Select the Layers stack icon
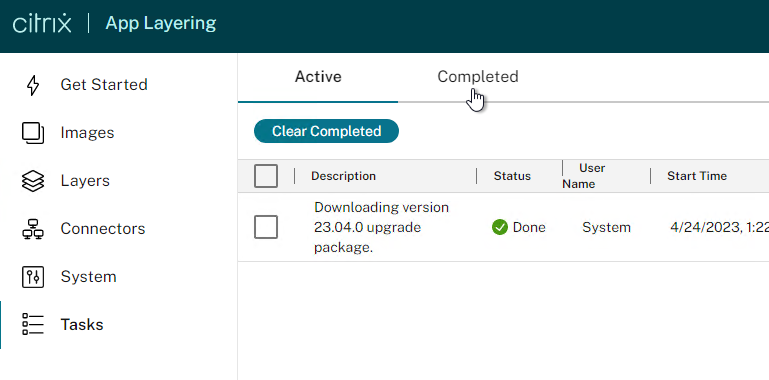This screenshot has height=380, width=769. click(x=33, y=181)
